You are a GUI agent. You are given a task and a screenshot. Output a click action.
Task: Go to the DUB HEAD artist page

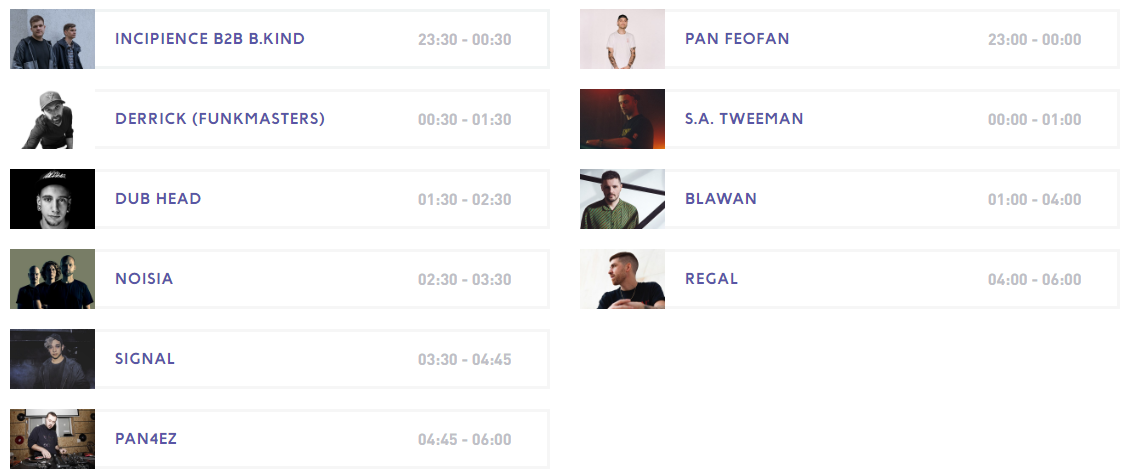[x=158, y=199]
